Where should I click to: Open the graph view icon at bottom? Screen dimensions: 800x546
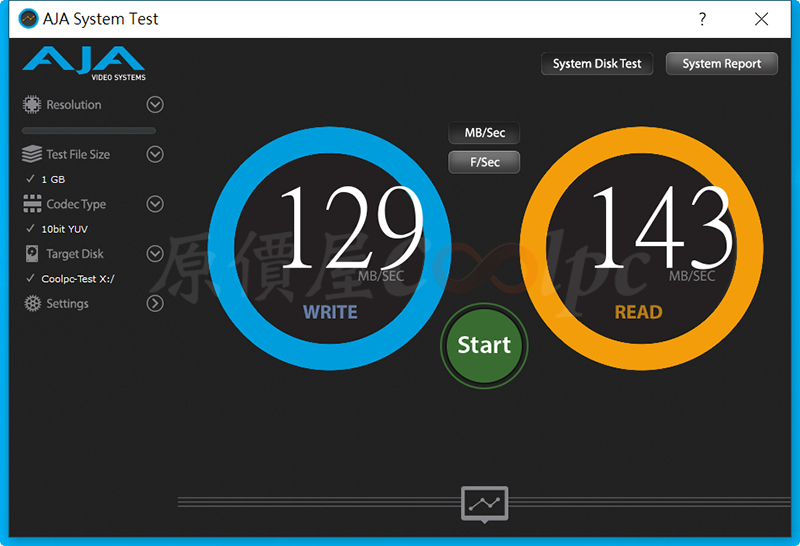click(x=484, y=504)
